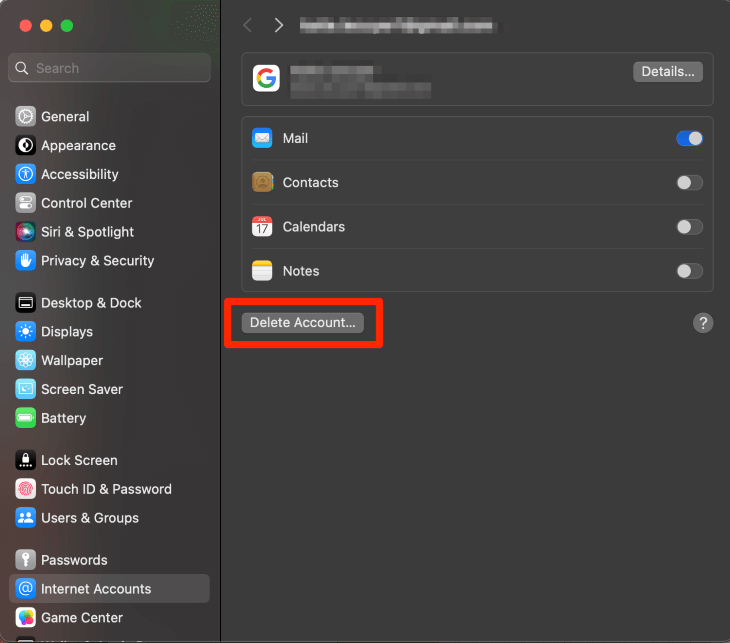Click the Control Center icon
This screenshot has width=730, height=643.
26,203
